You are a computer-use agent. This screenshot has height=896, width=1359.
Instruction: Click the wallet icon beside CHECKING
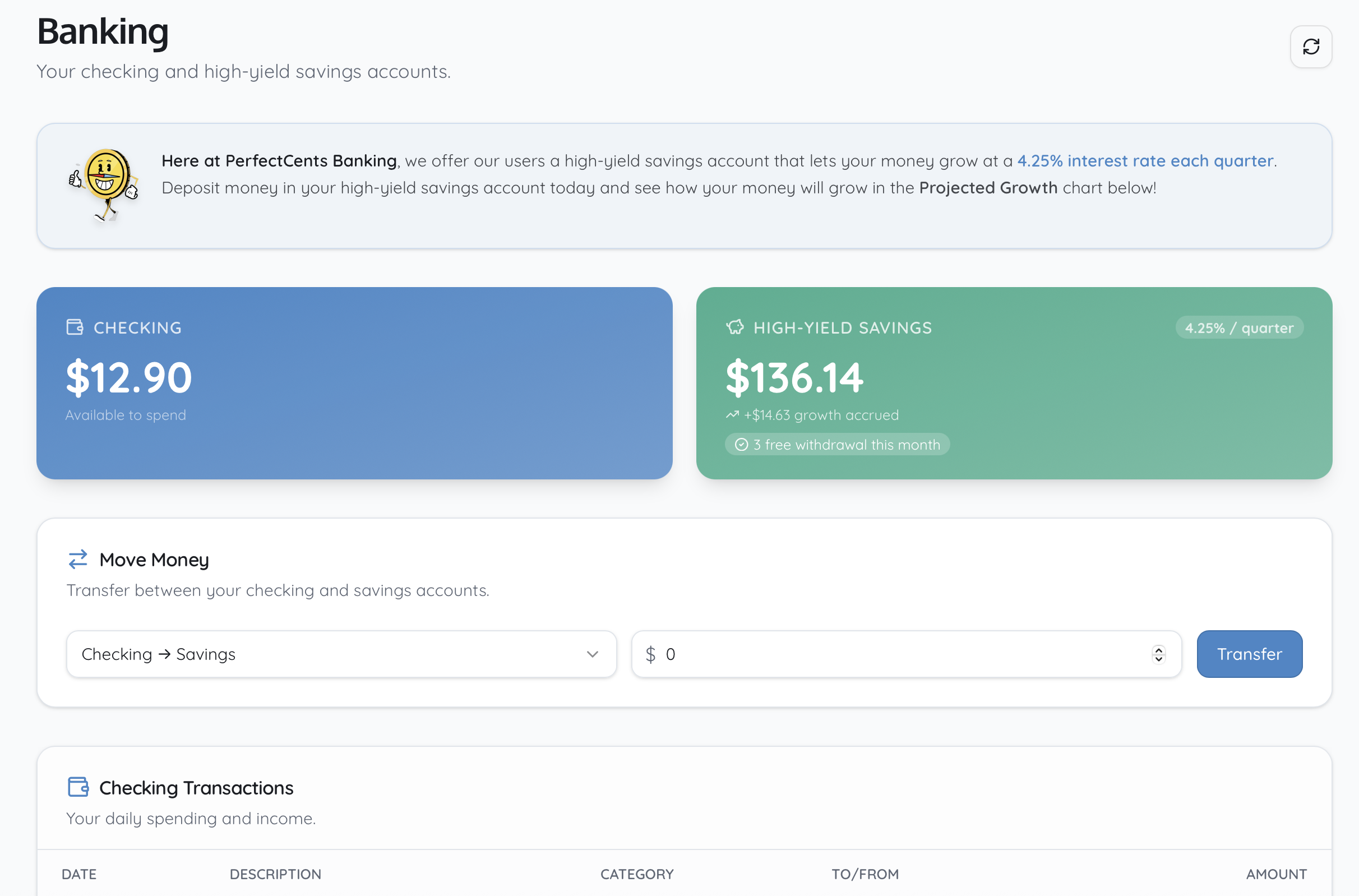75,327
